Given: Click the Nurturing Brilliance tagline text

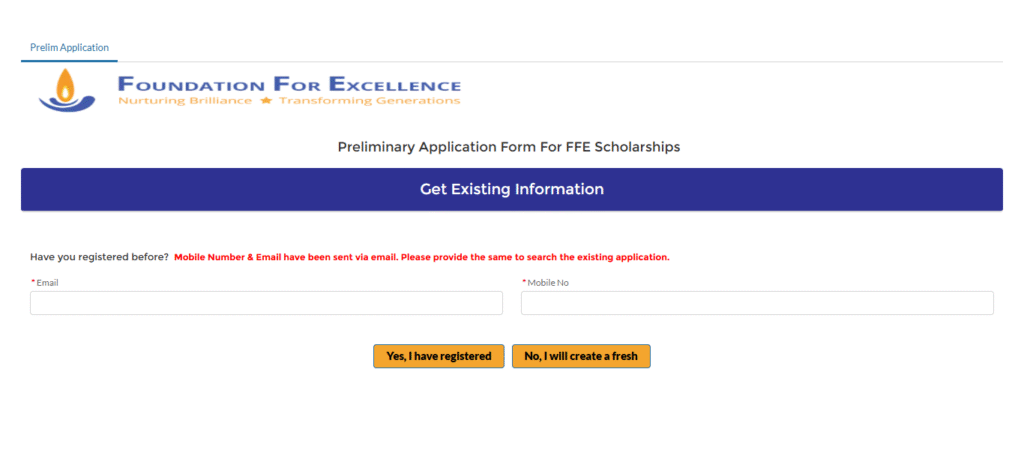Looking at the screenshot, I should (185, 101).
